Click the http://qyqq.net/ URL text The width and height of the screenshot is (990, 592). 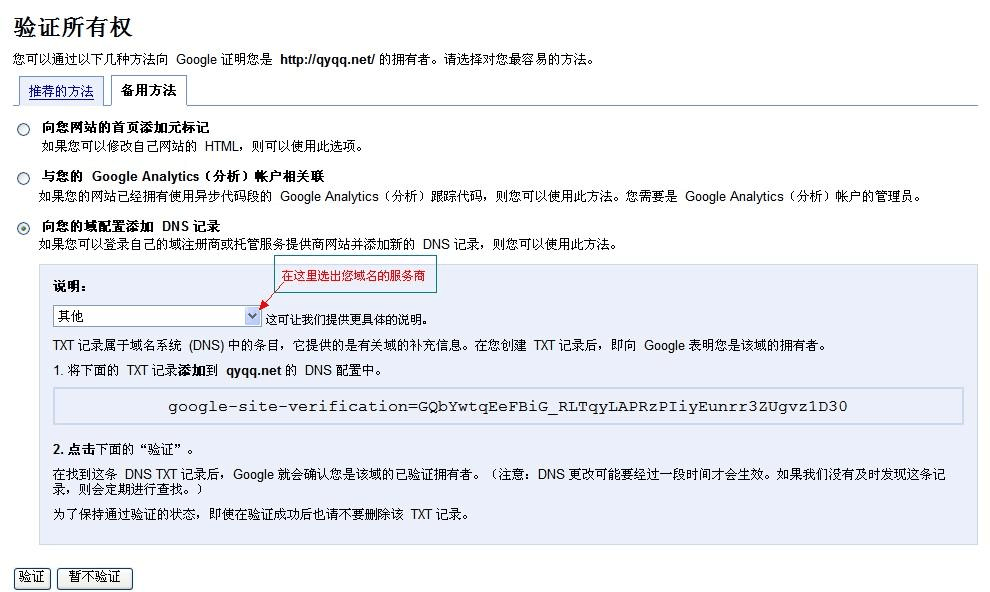coord(327,59)
